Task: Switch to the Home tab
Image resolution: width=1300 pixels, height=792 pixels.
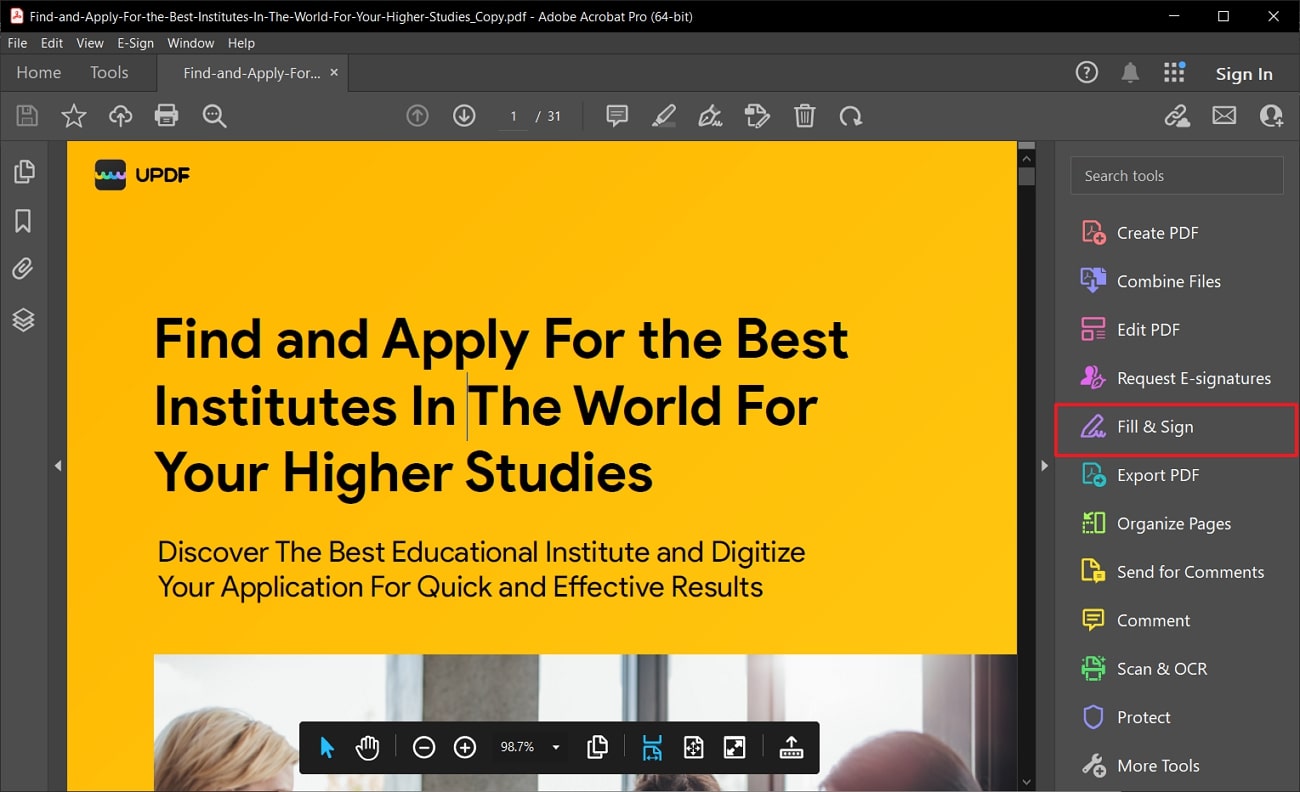Action: click(38, 72)
